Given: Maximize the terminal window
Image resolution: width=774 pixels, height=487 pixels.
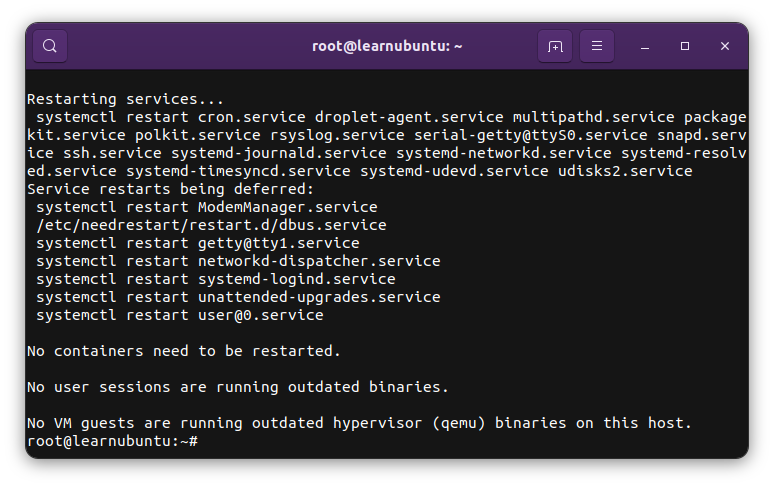Looking at the screenshot, I should click(x=685, y=46).
